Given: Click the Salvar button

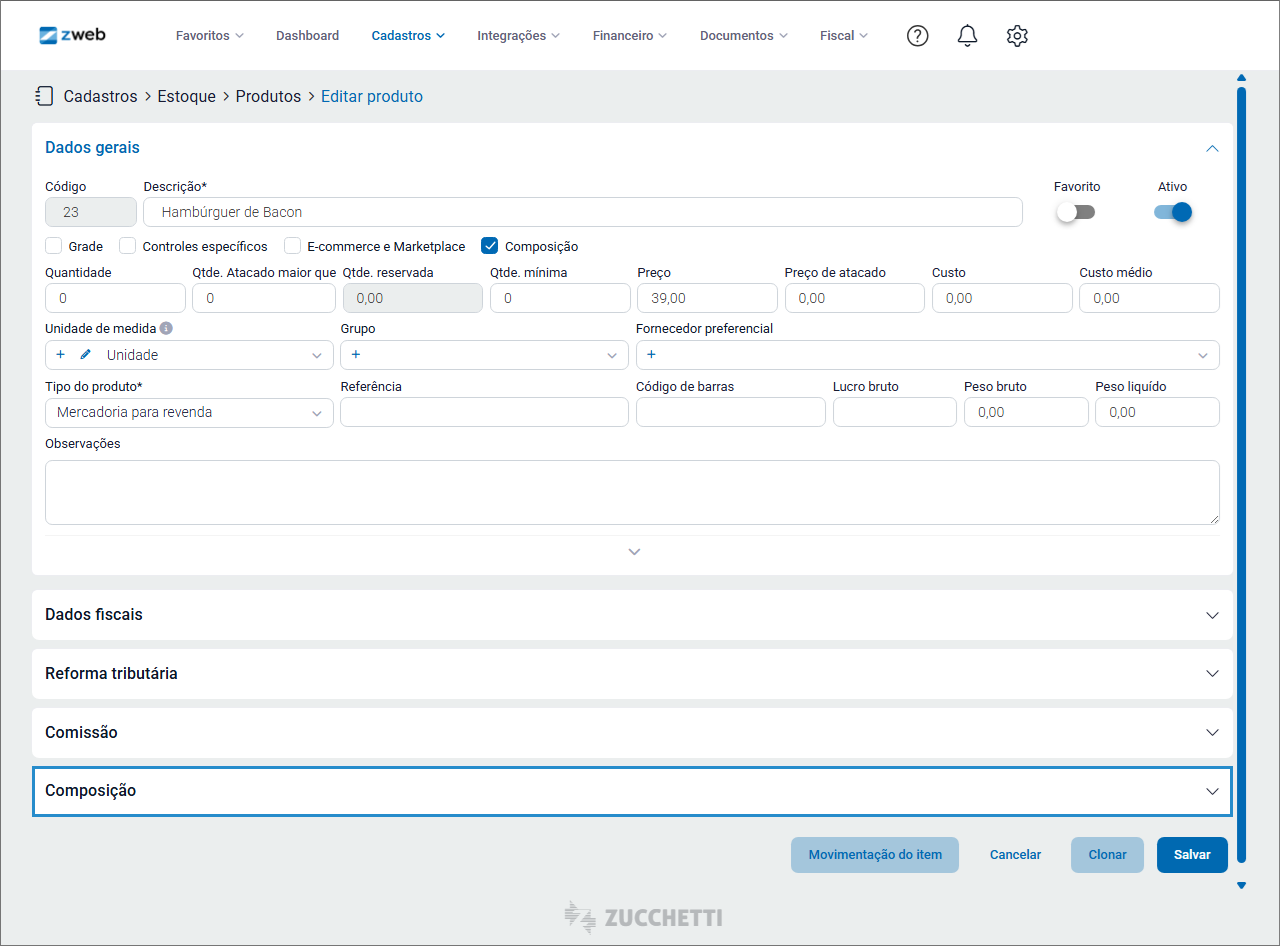Looking at the screenshot, I should pyautogui.click(x=1192, y=855).
